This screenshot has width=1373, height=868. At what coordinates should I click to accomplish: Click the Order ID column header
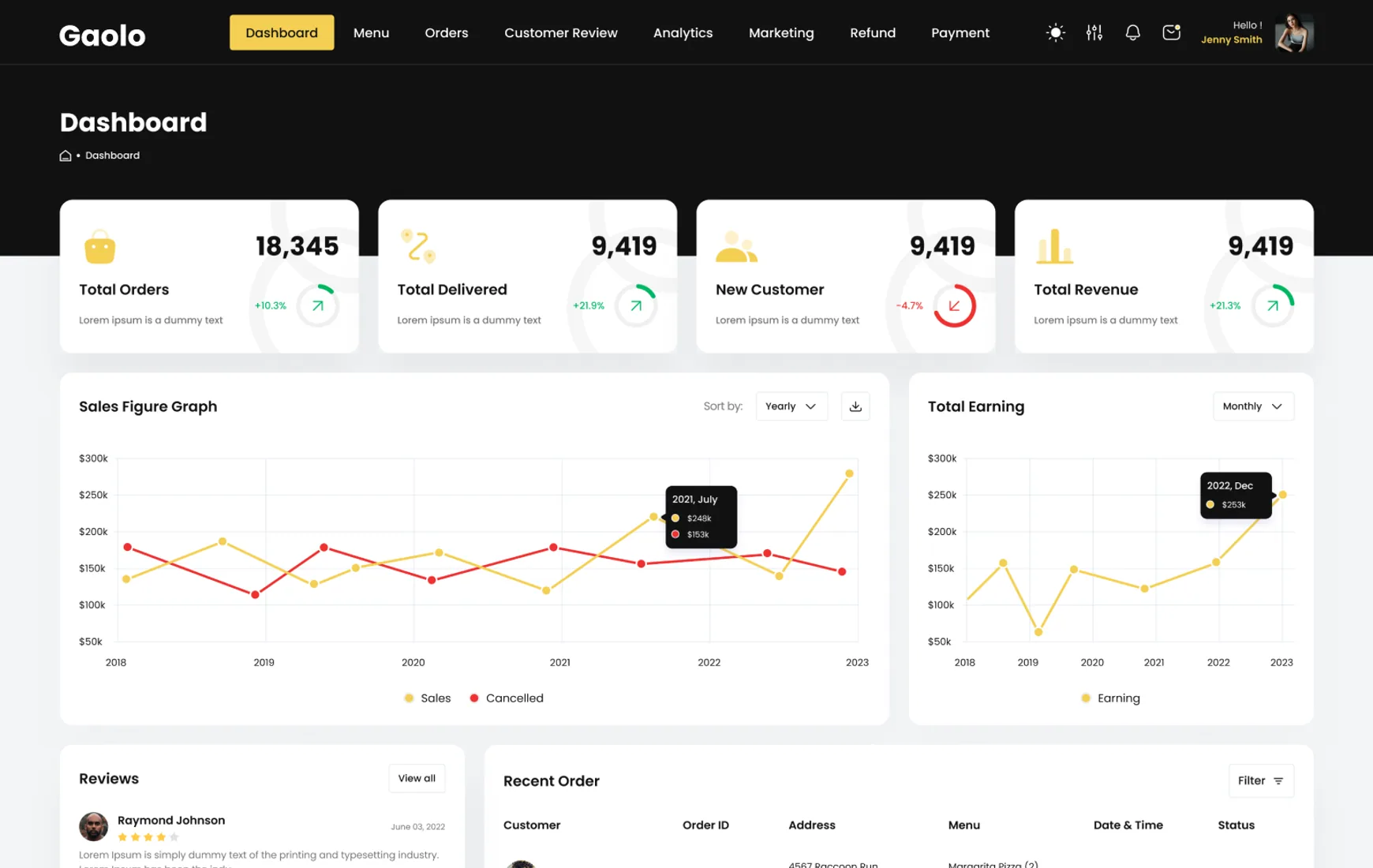(705, 825)
